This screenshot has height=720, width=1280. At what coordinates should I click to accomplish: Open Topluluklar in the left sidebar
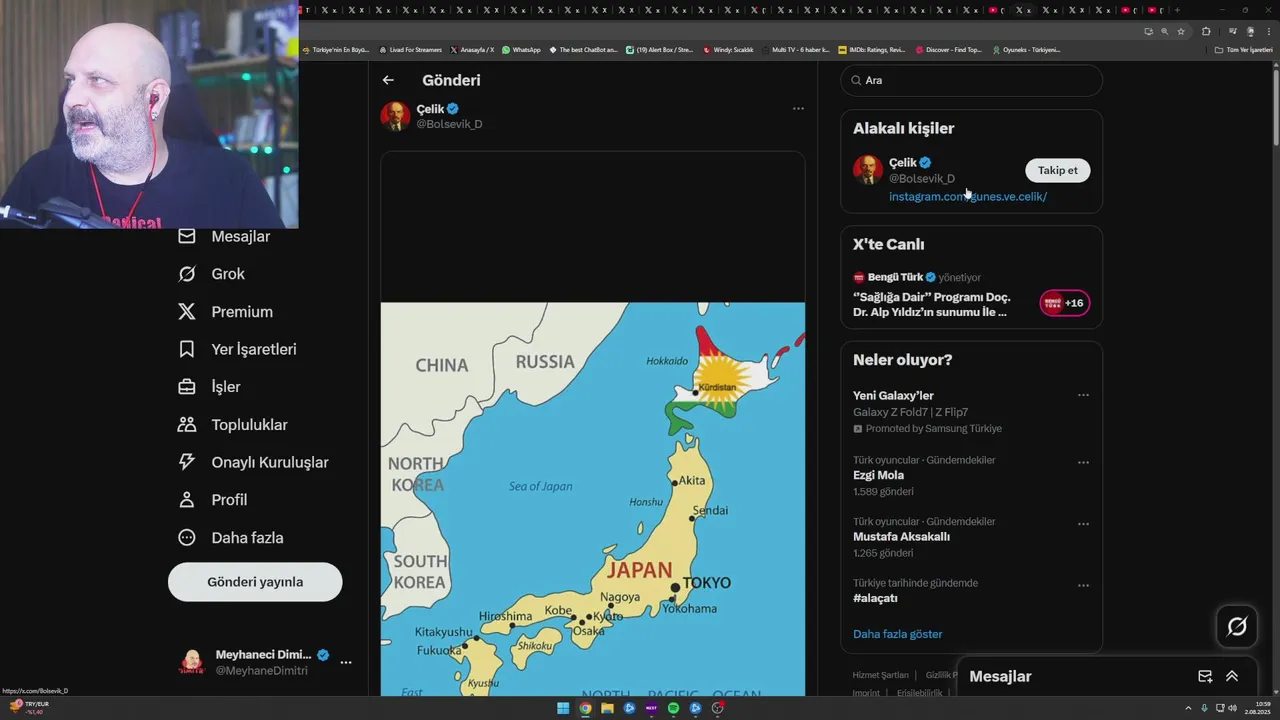click(x=232, y=425)
